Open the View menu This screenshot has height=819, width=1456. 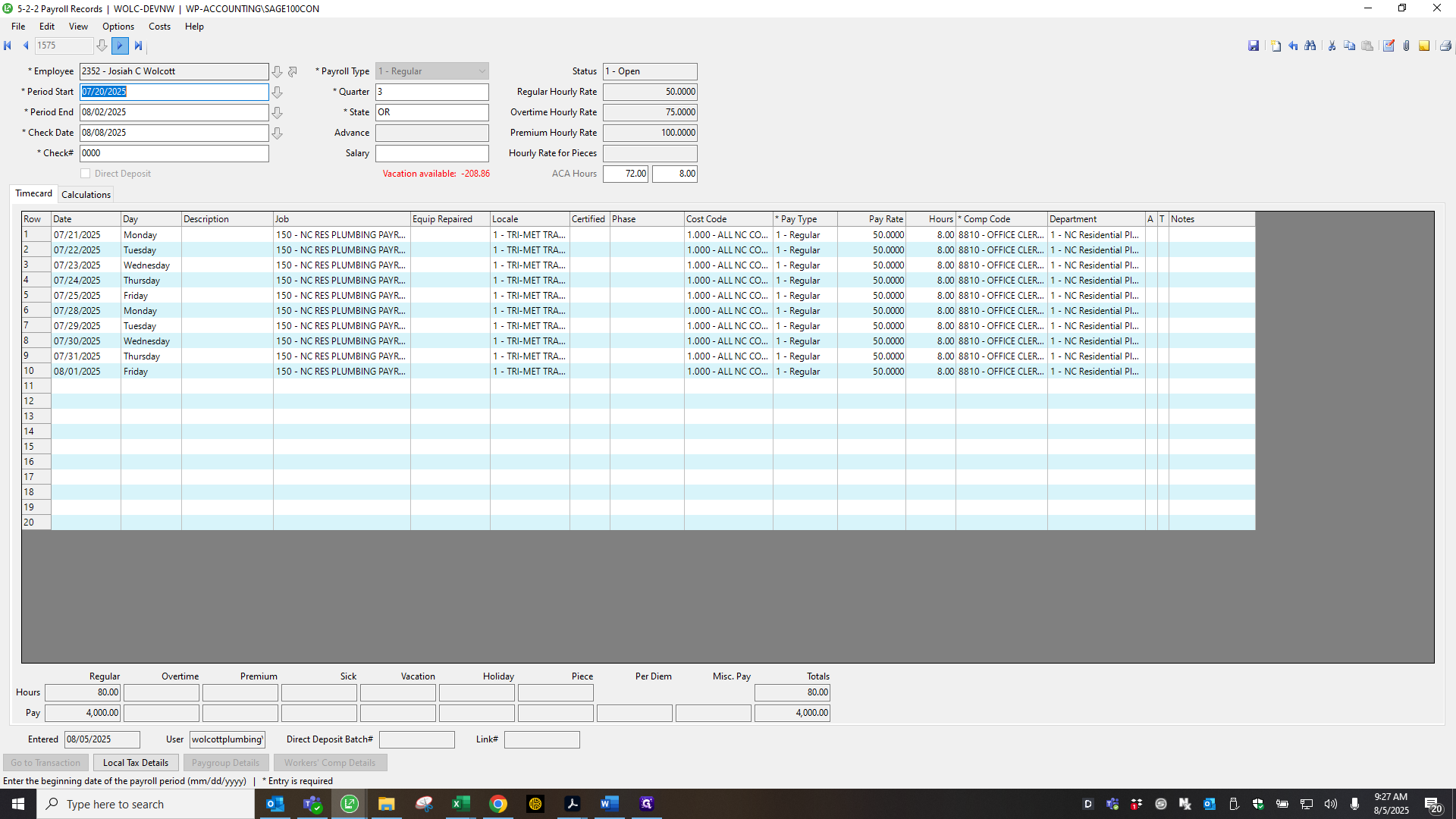pos(78,27)
